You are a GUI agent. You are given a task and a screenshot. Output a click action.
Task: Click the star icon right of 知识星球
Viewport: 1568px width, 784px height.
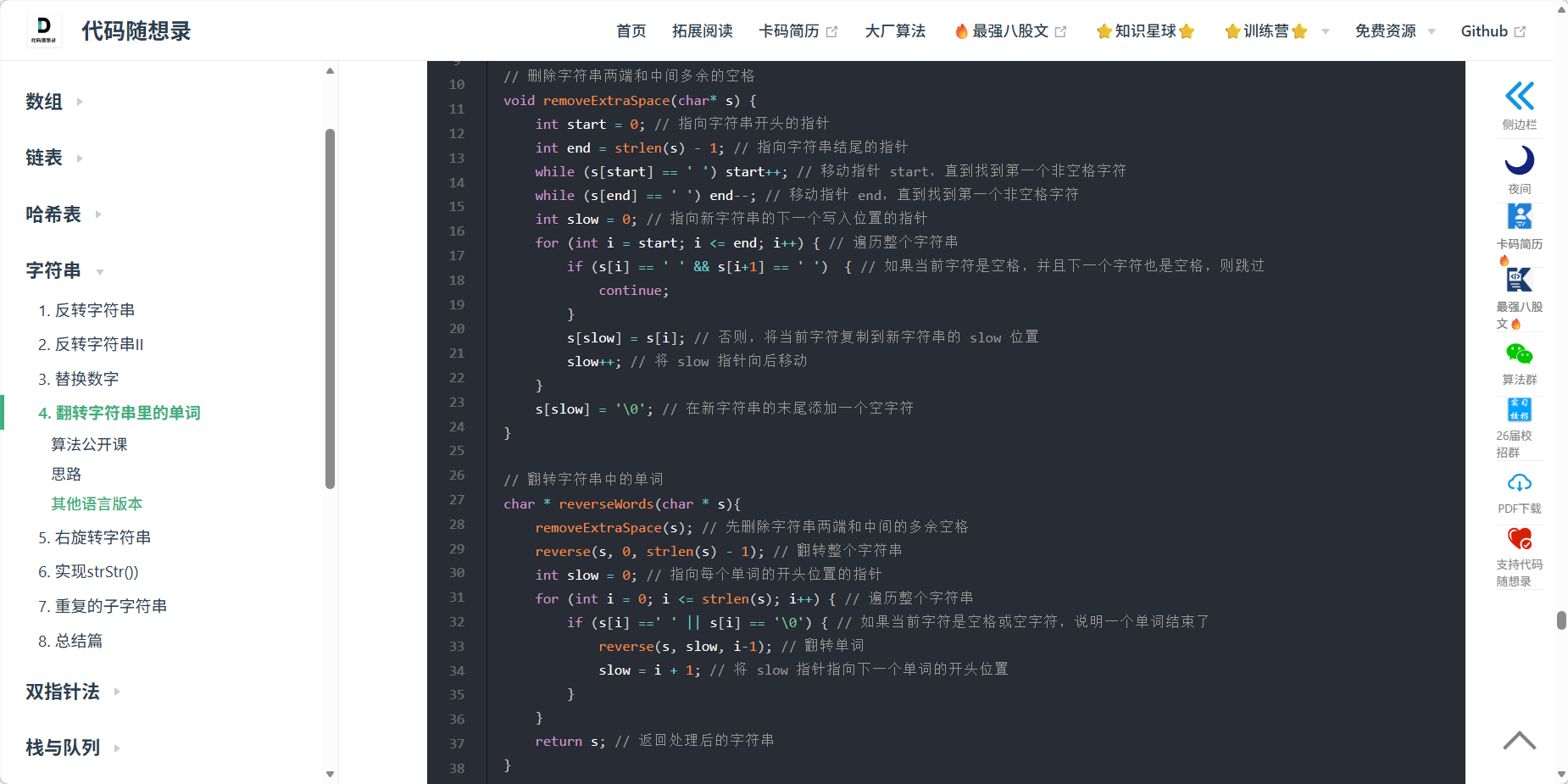tap(1187, 31)
